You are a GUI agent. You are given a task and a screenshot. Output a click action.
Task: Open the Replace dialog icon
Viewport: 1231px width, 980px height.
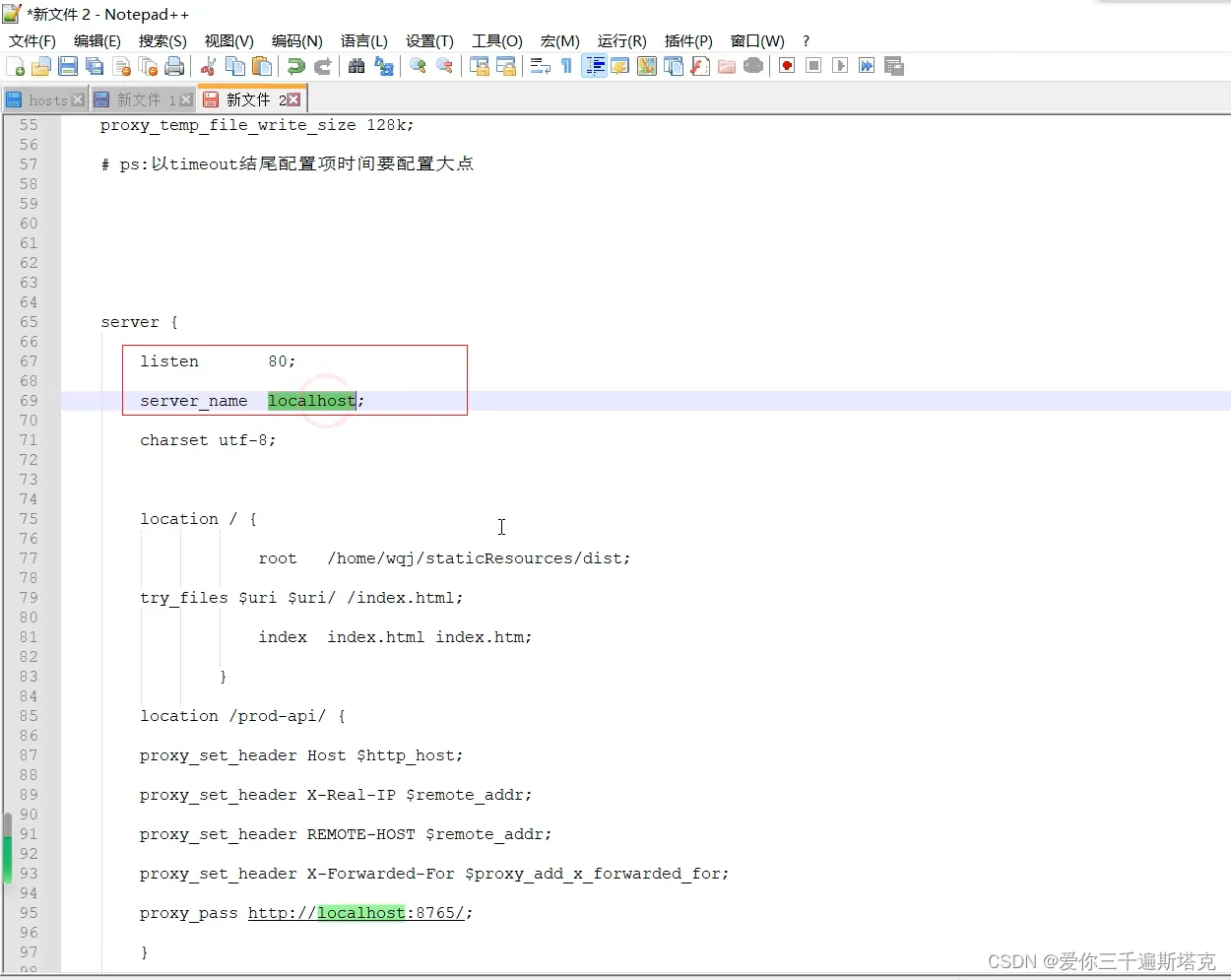click(x=383, y=66)
